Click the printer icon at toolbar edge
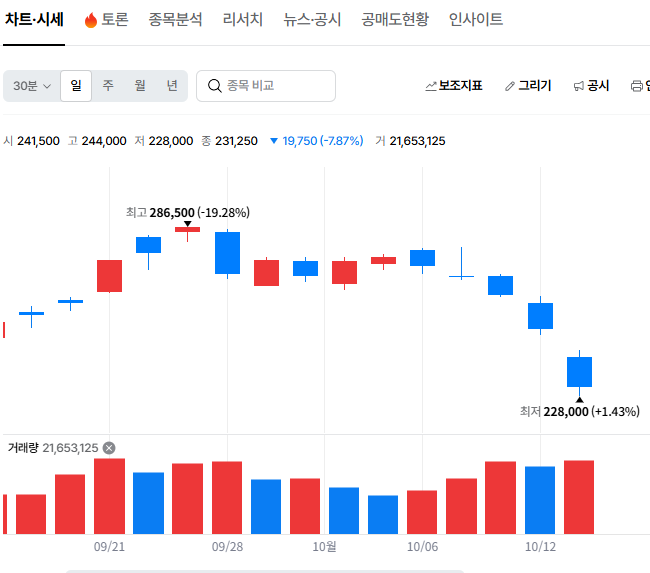 click(637, 86)
